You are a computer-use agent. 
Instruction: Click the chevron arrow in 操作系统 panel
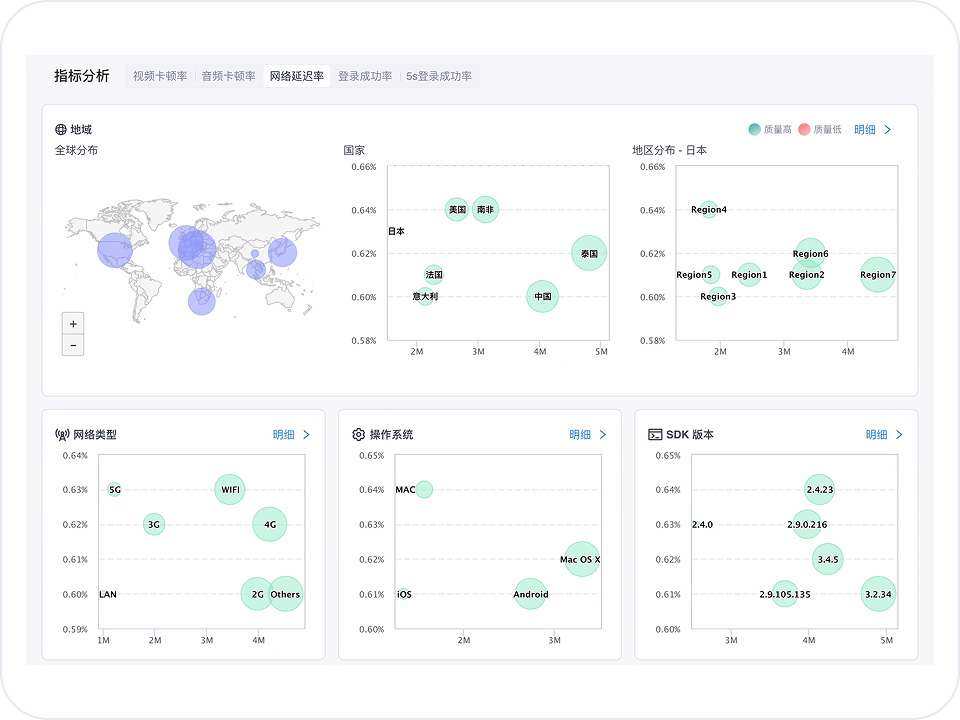point(603,435)
